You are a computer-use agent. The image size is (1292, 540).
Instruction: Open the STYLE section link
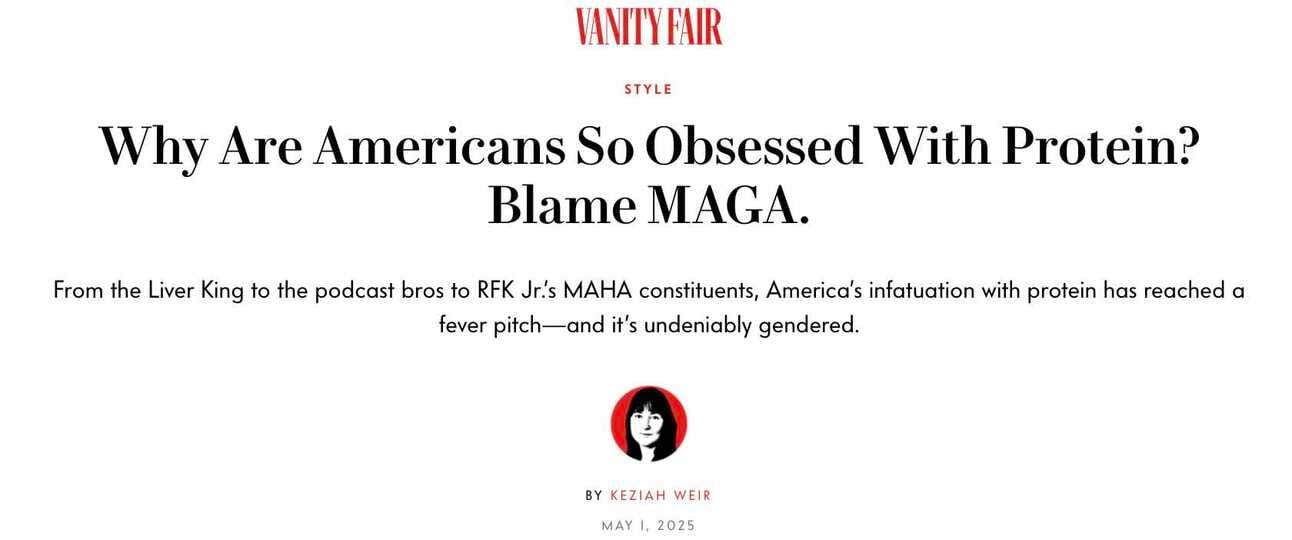tap(648, 89)
